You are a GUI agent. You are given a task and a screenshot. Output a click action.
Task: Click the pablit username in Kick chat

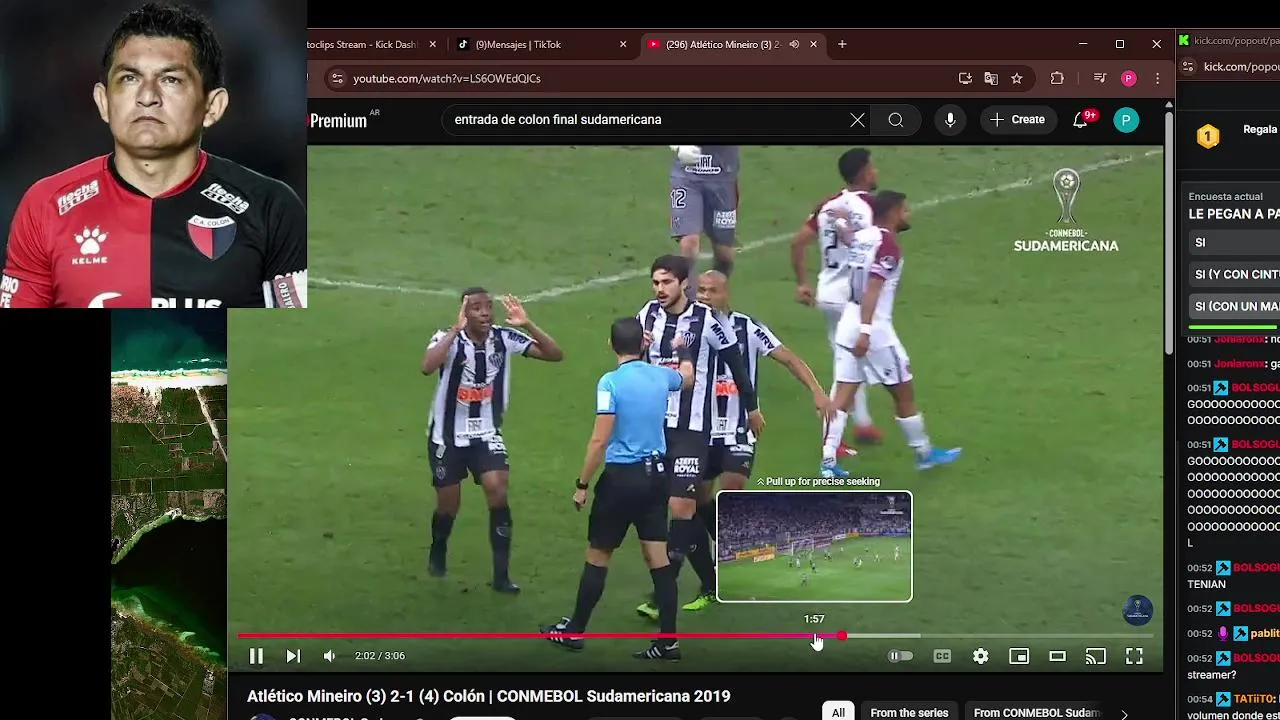click(1264, 633)
